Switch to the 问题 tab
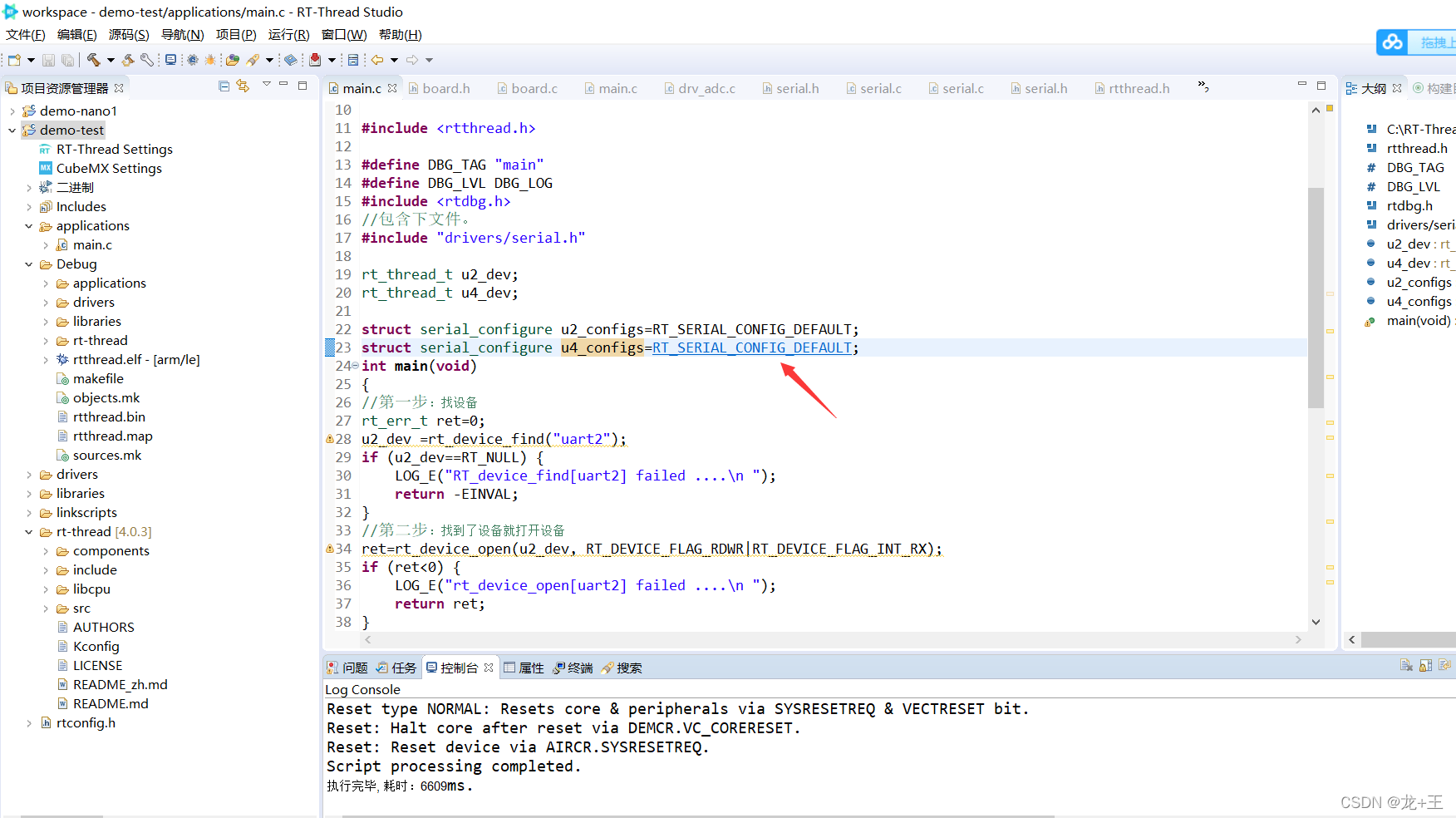 pyautogui.click(x=347, y=668)
